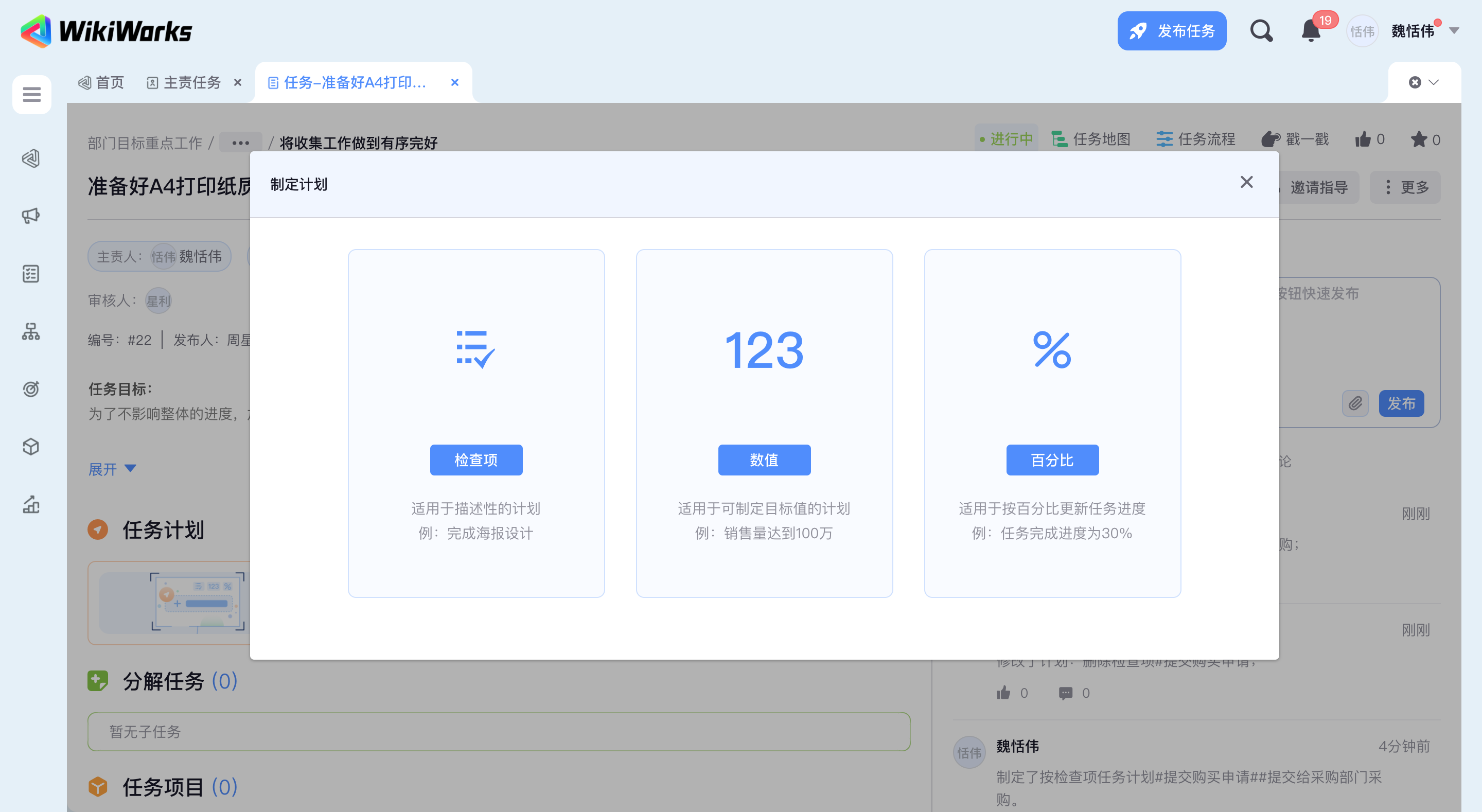
Task: Choose the 百分比 plan option
Action: 1052,460
